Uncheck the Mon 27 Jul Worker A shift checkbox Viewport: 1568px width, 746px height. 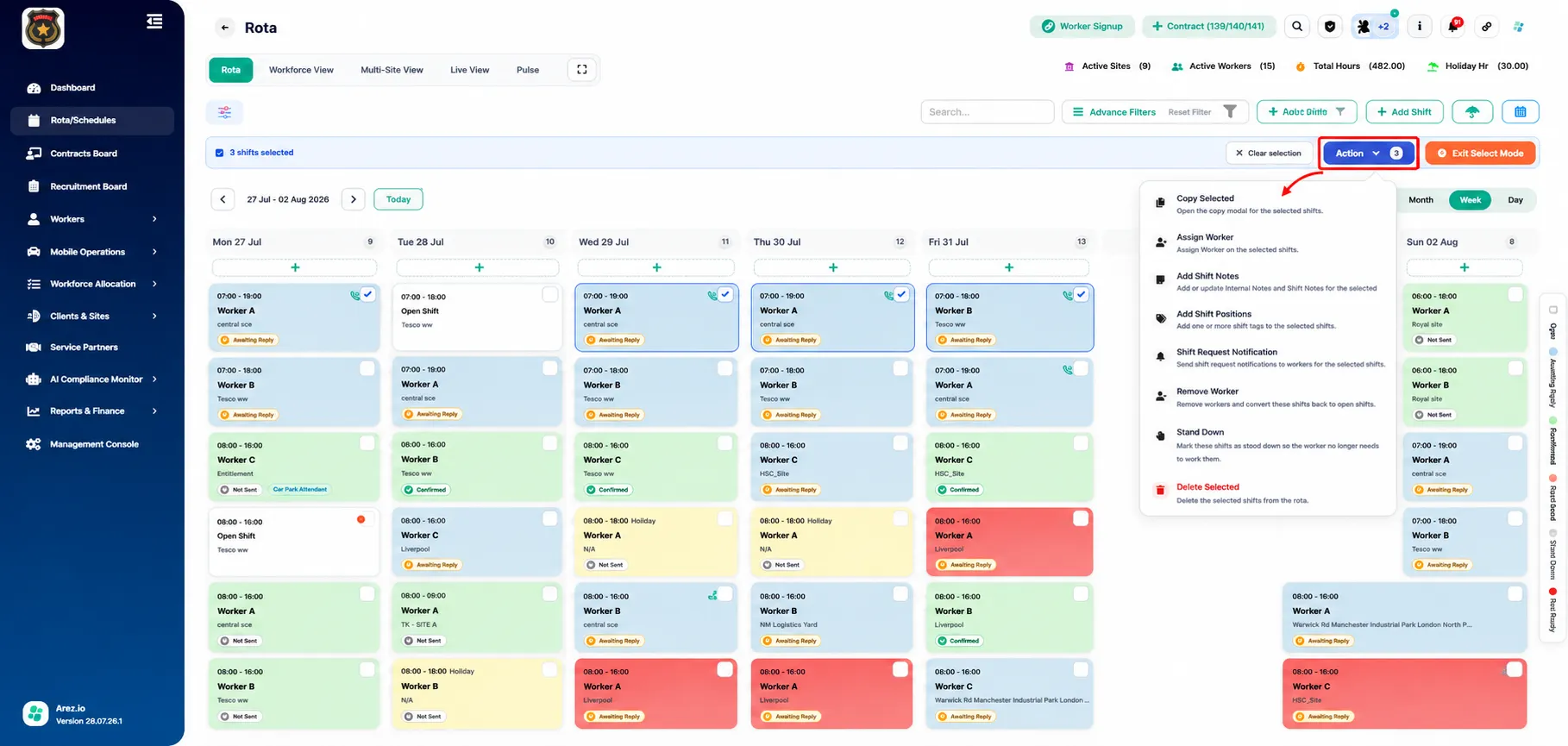(368, 294)
